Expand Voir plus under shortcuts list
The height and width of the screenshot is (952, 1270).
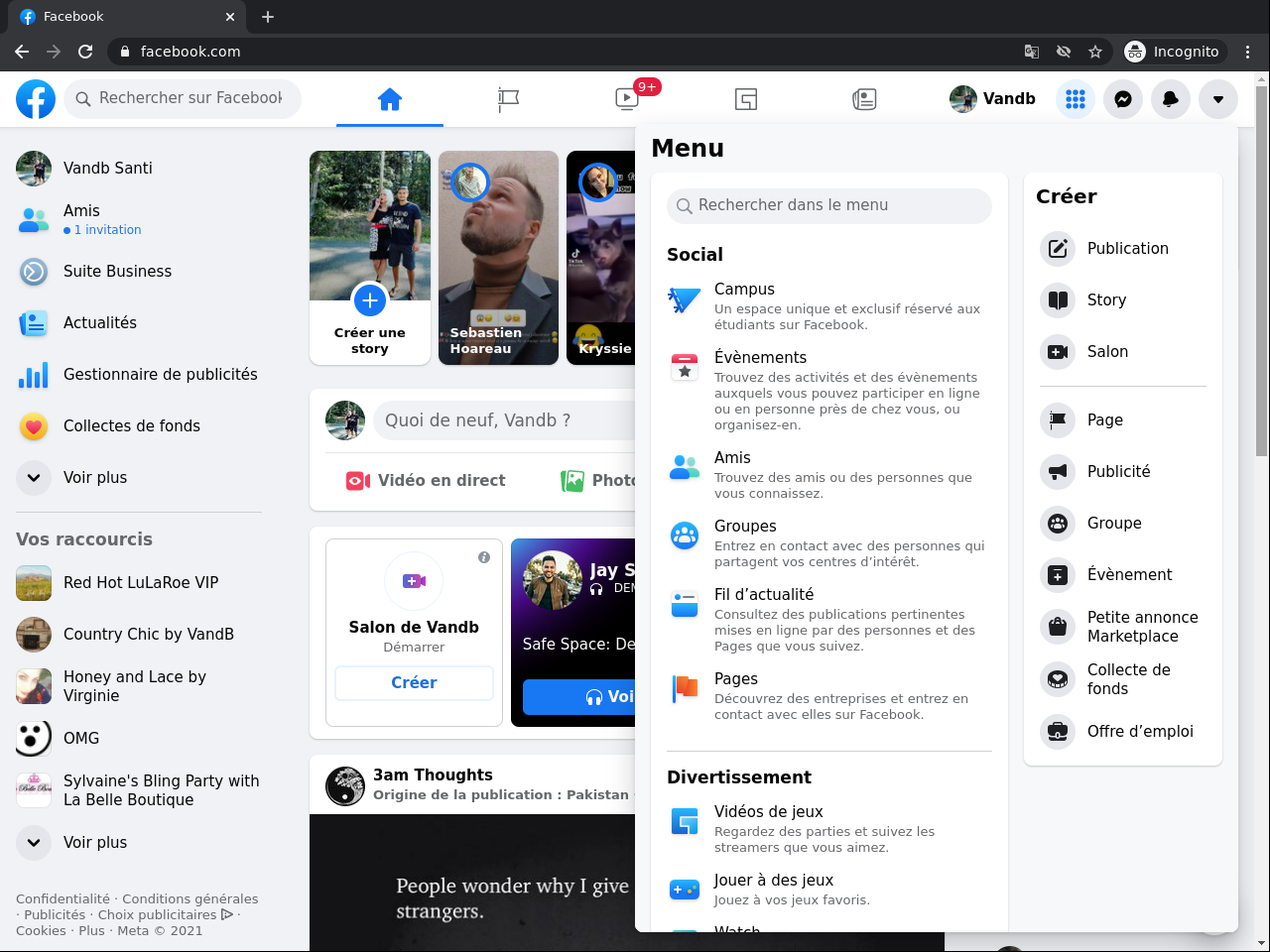(x=139, y=843)
